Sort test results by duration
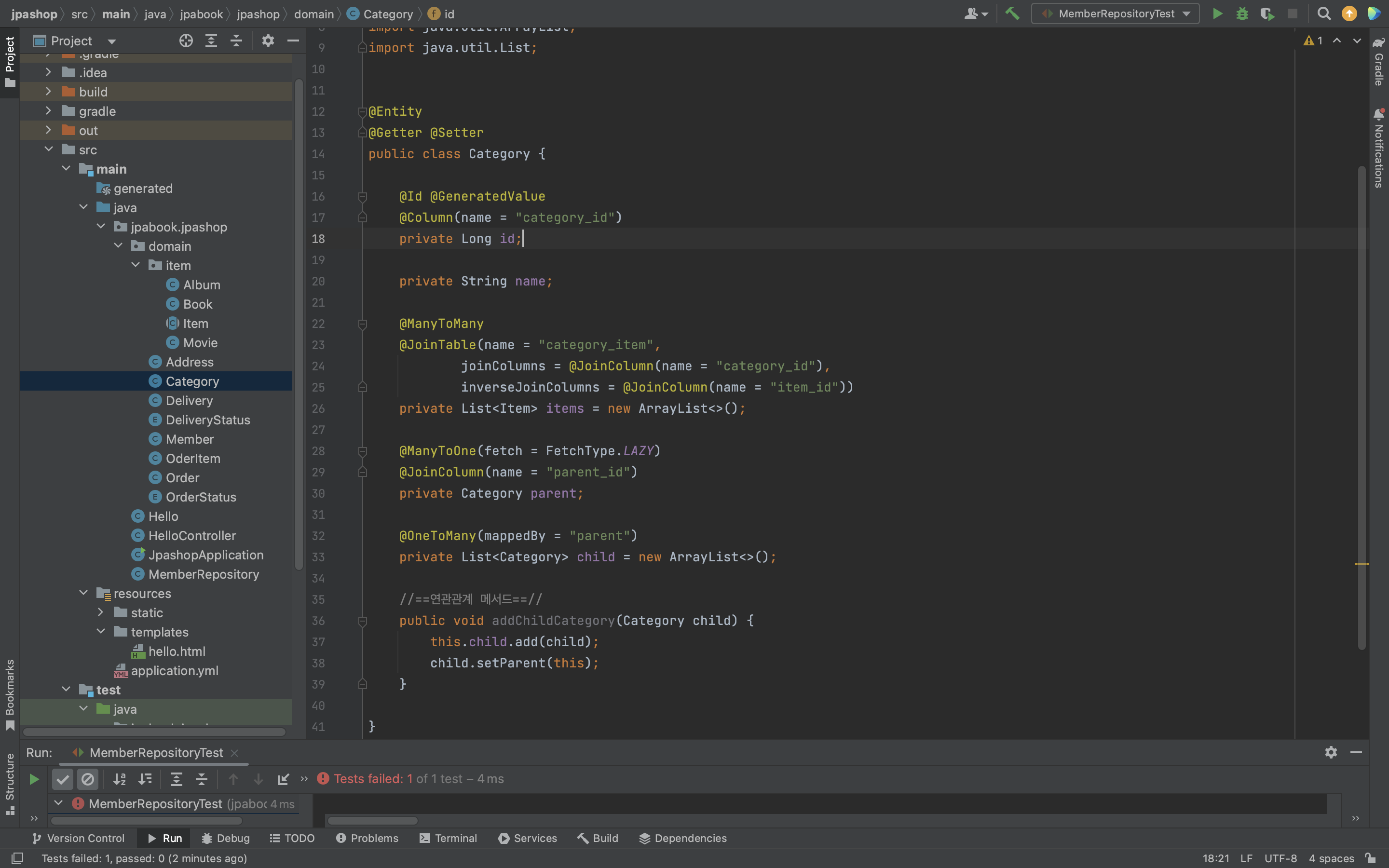 [x=145, y=779]
